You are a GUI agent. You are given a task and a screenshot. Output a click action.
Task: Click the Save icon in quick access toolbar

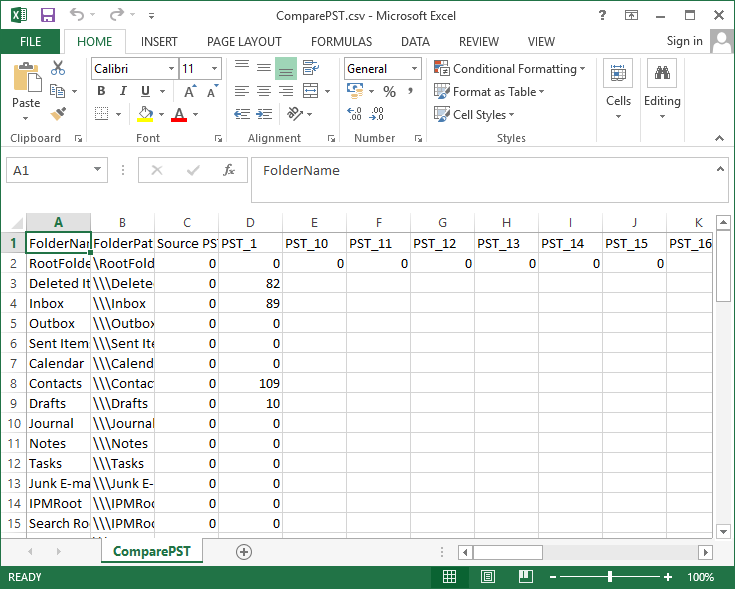48,15
